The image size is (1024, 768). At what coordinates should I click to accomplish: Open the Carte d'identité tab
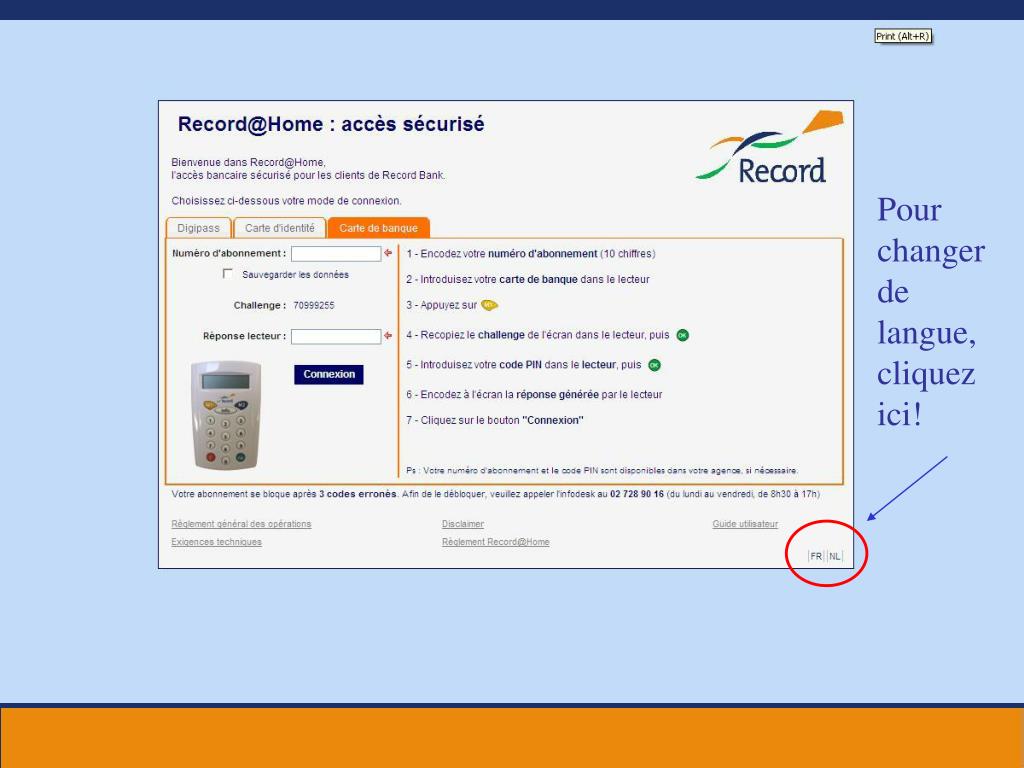pyautogui.click(x=280, y=228)
